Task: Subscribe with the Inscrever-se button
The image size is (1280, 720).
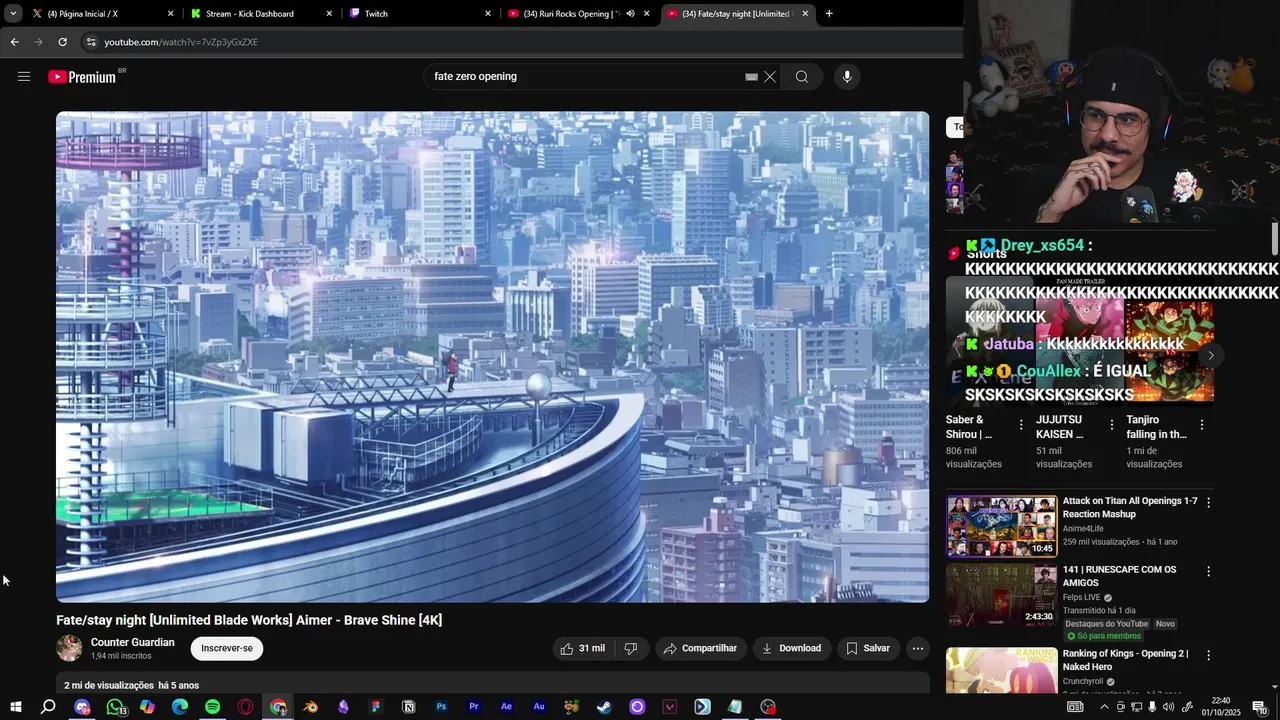Action: 227,648
